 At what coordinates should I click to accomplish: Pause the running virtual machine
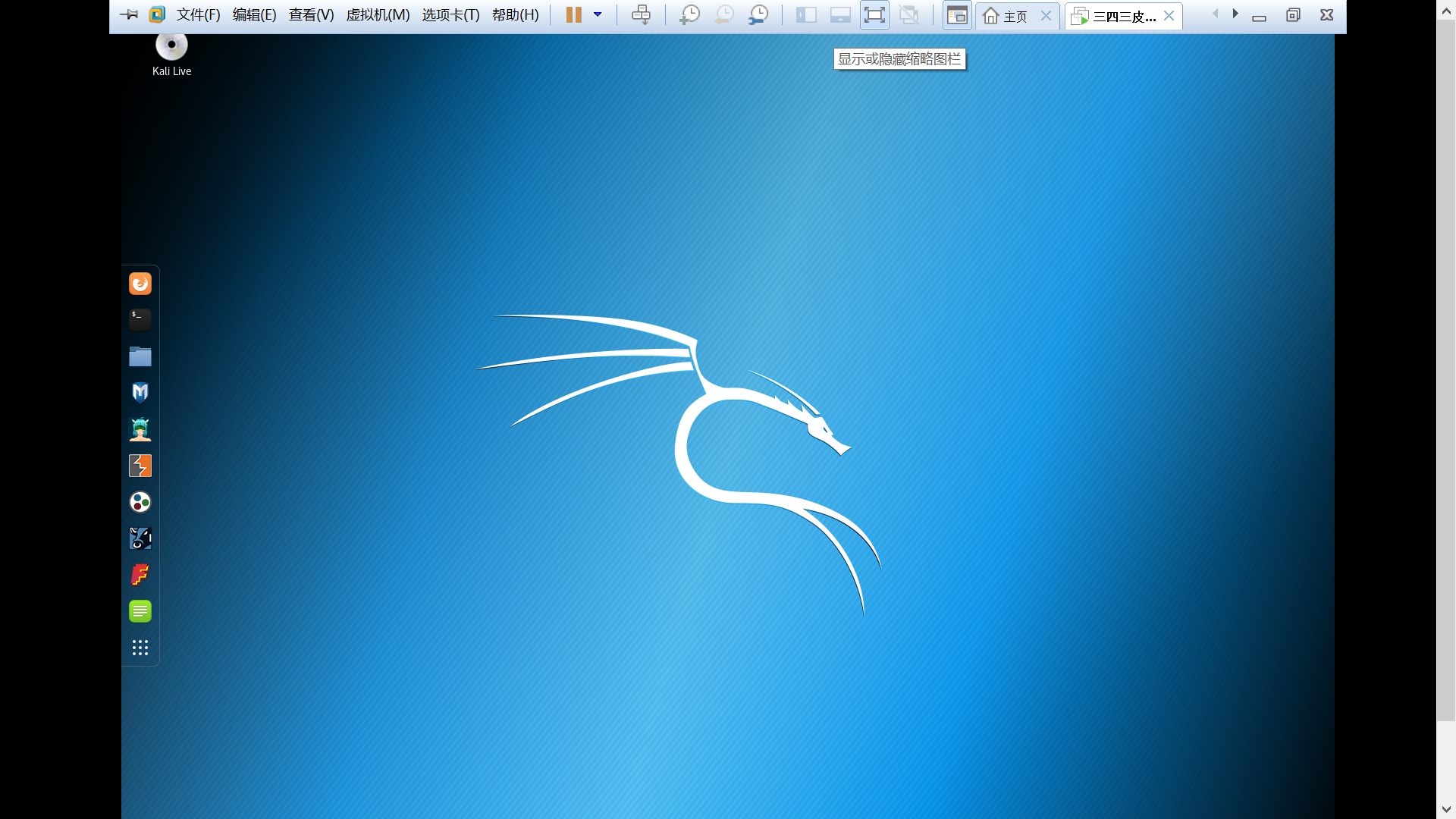[x=574, y=15]
